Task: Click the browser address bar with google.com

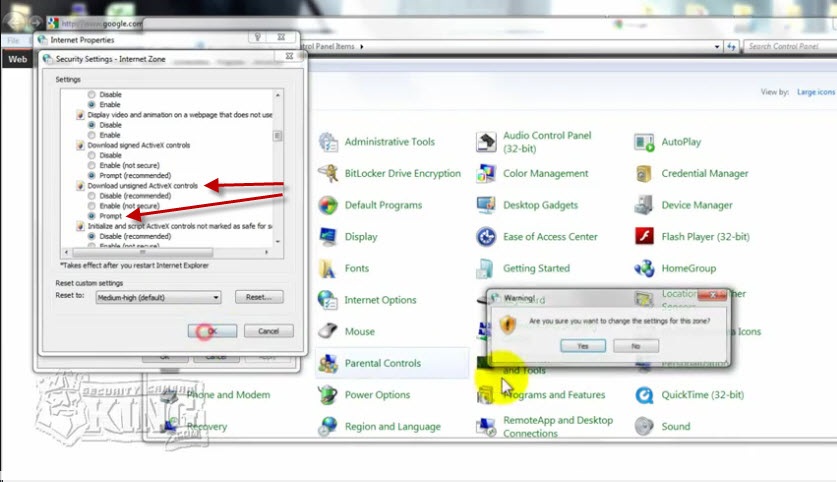Action: pos(100,23)
